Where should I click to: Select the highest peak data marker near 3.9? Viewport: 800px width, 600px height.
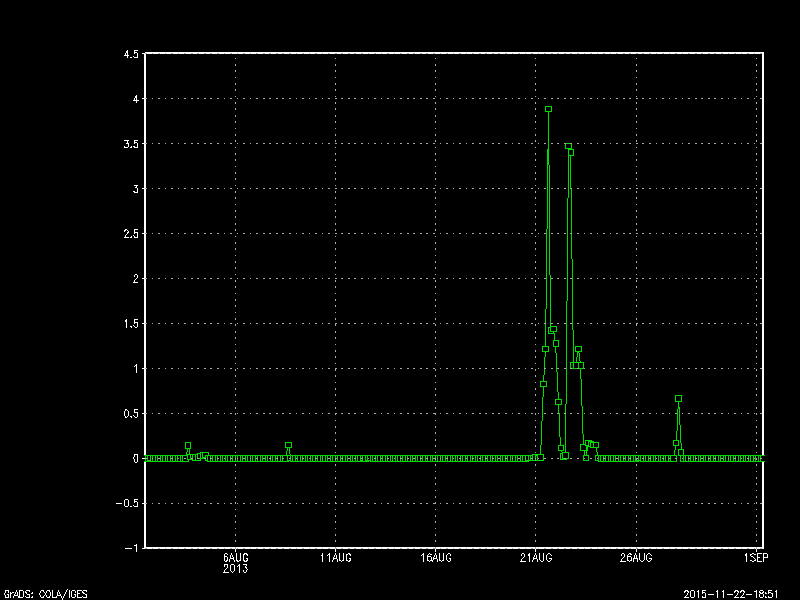pos(548,109)
